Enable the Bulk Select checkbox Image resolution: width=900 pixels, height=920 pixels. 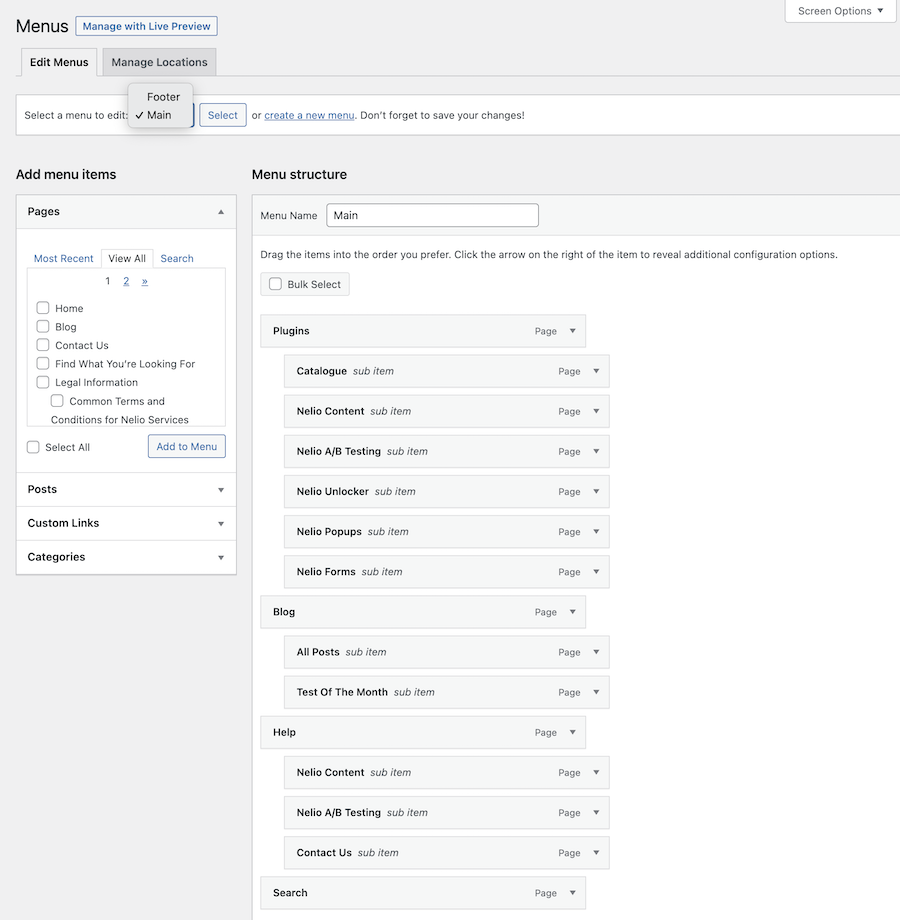[275, 284]
